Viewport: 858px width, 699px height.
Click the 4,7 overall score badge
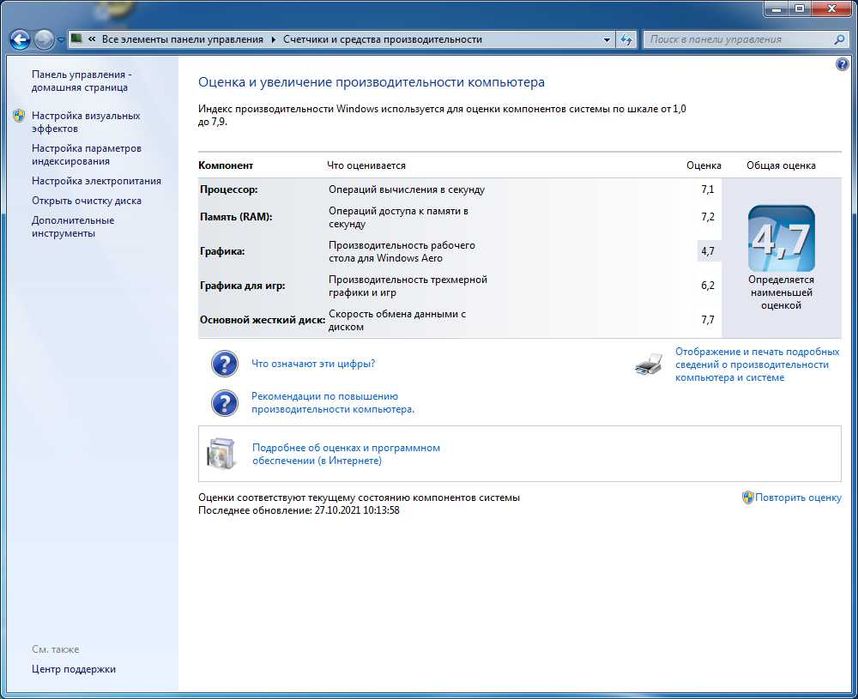[781, 238]
